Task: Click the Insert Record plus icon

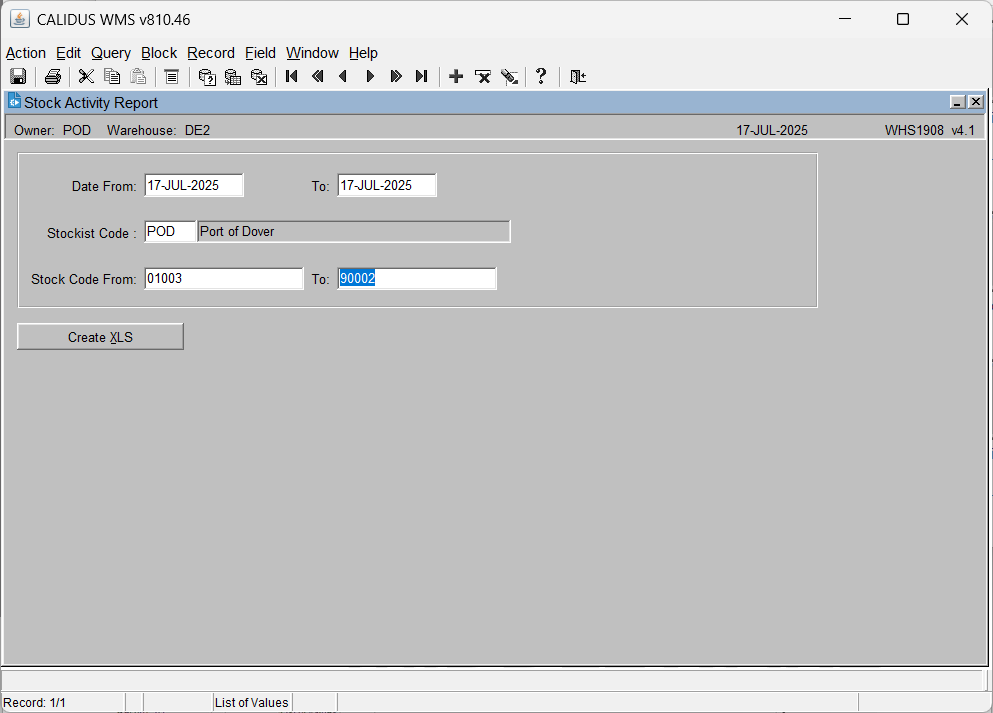Action: coord(456,77)
